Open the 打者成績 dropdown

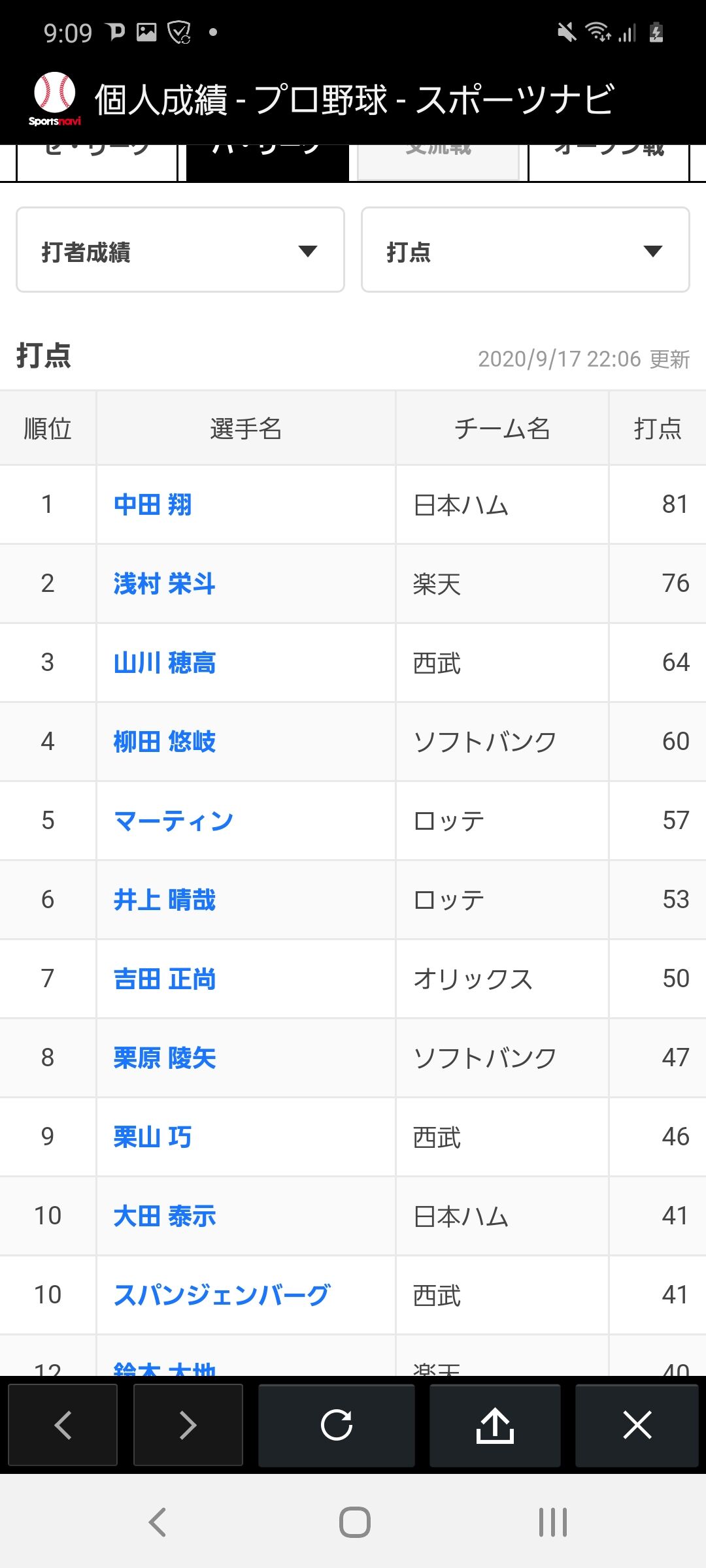[180, 250]
